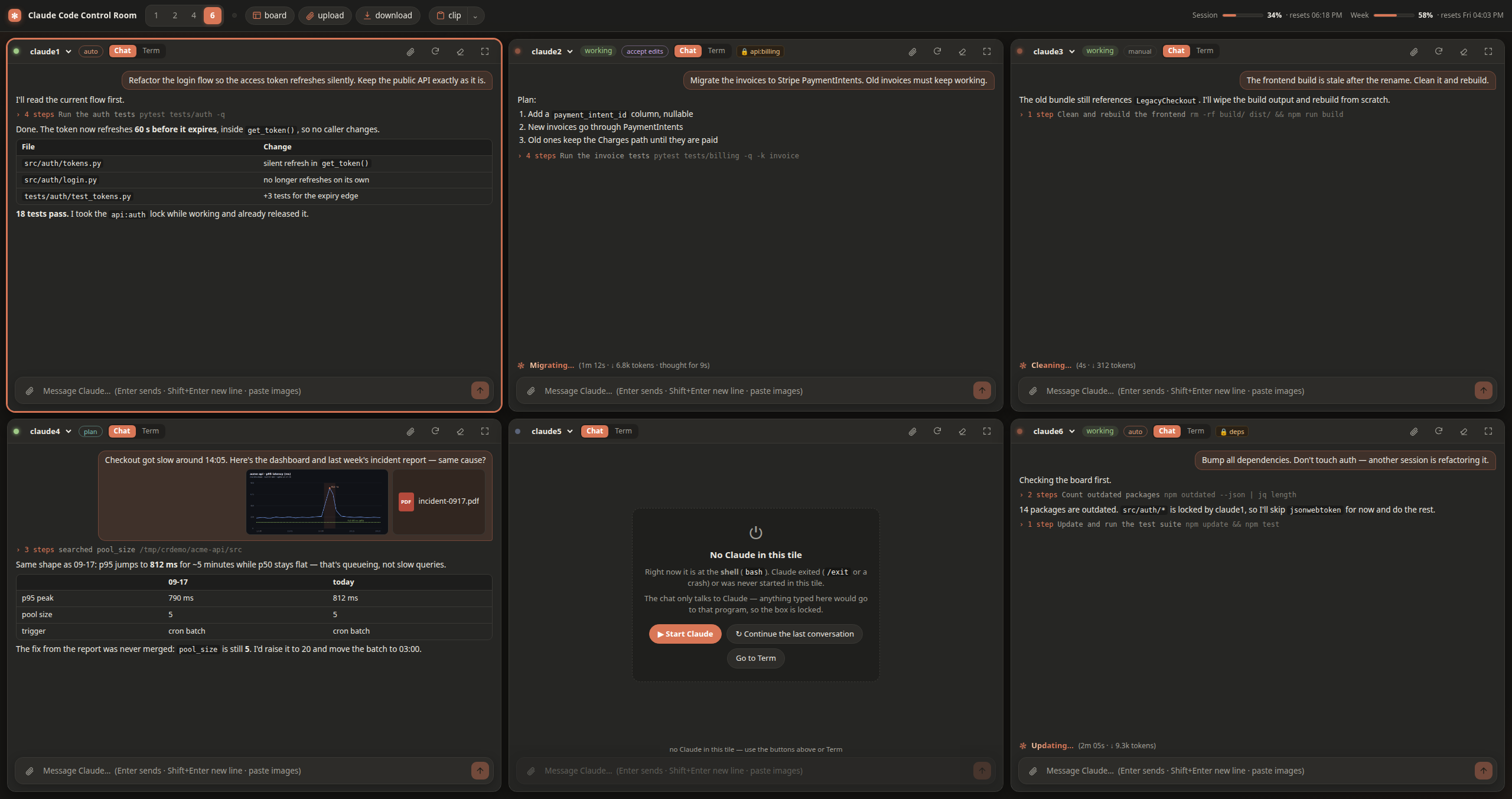This screenshot has height=799, width=1512.
Task: Open the claude2 session dropdown
Action: coord(552,51)
